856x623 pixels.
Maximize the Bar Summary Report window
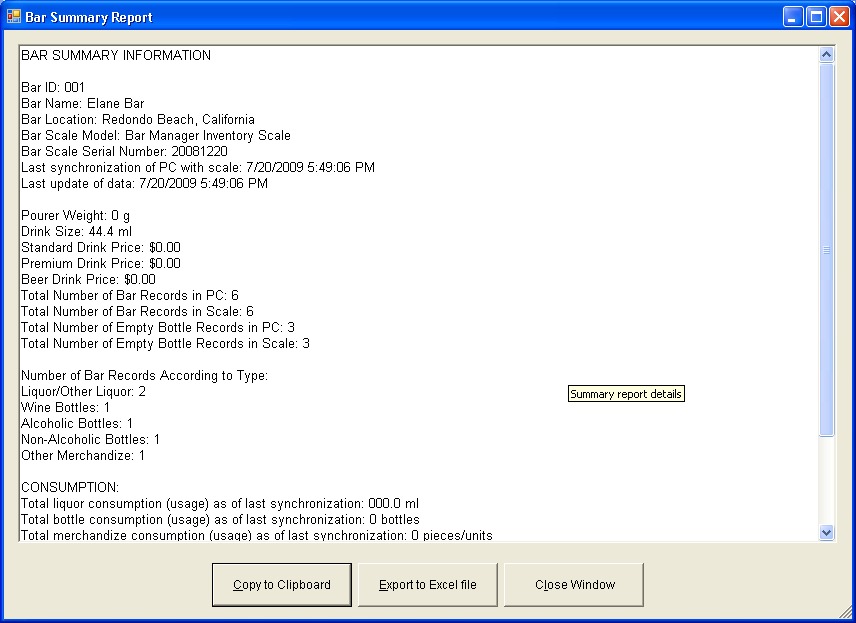(816, 17)
